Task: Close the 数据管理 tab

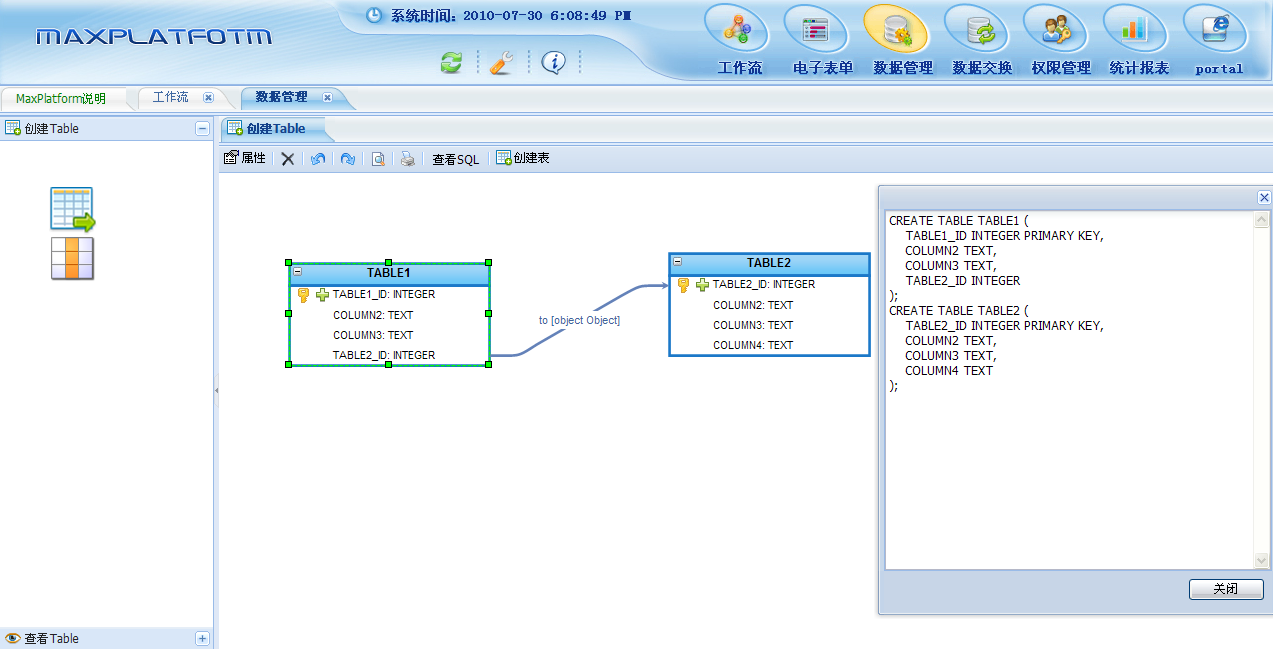Action: pos(327,97)
